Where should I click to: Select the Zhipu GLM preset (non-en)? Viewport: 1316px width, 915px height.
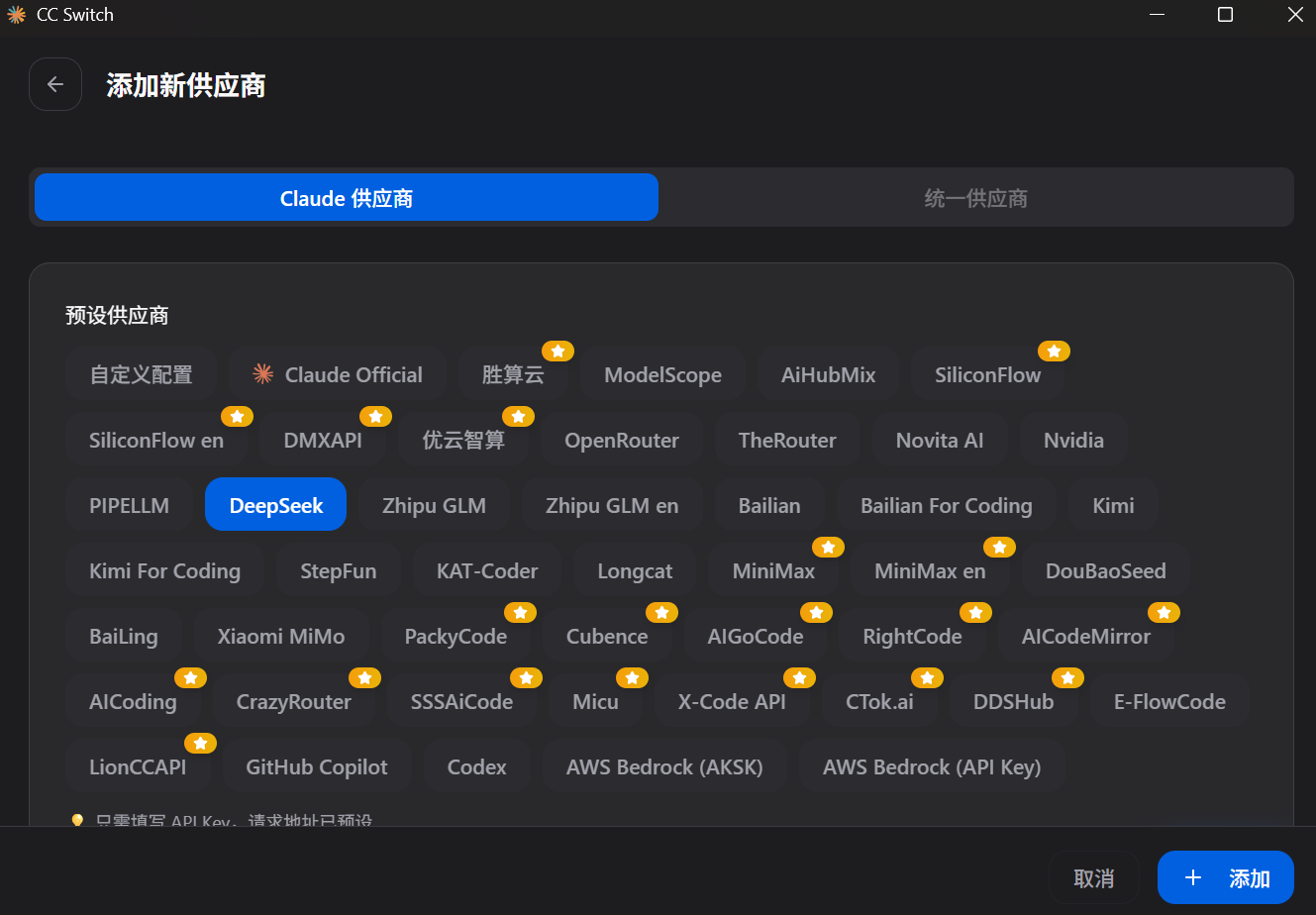pyautogui.click(x=434, y=505)
